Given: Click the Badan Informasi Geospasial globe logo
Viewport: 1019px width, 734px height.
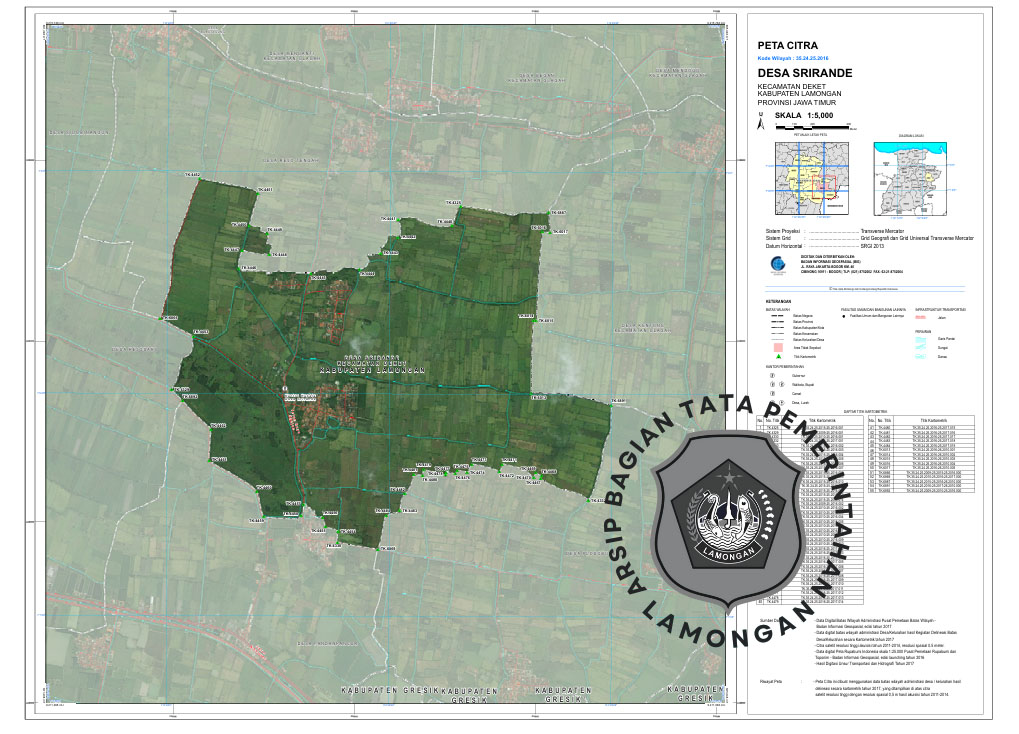Looking at the screenshot, I should click(x=779, y=264).
